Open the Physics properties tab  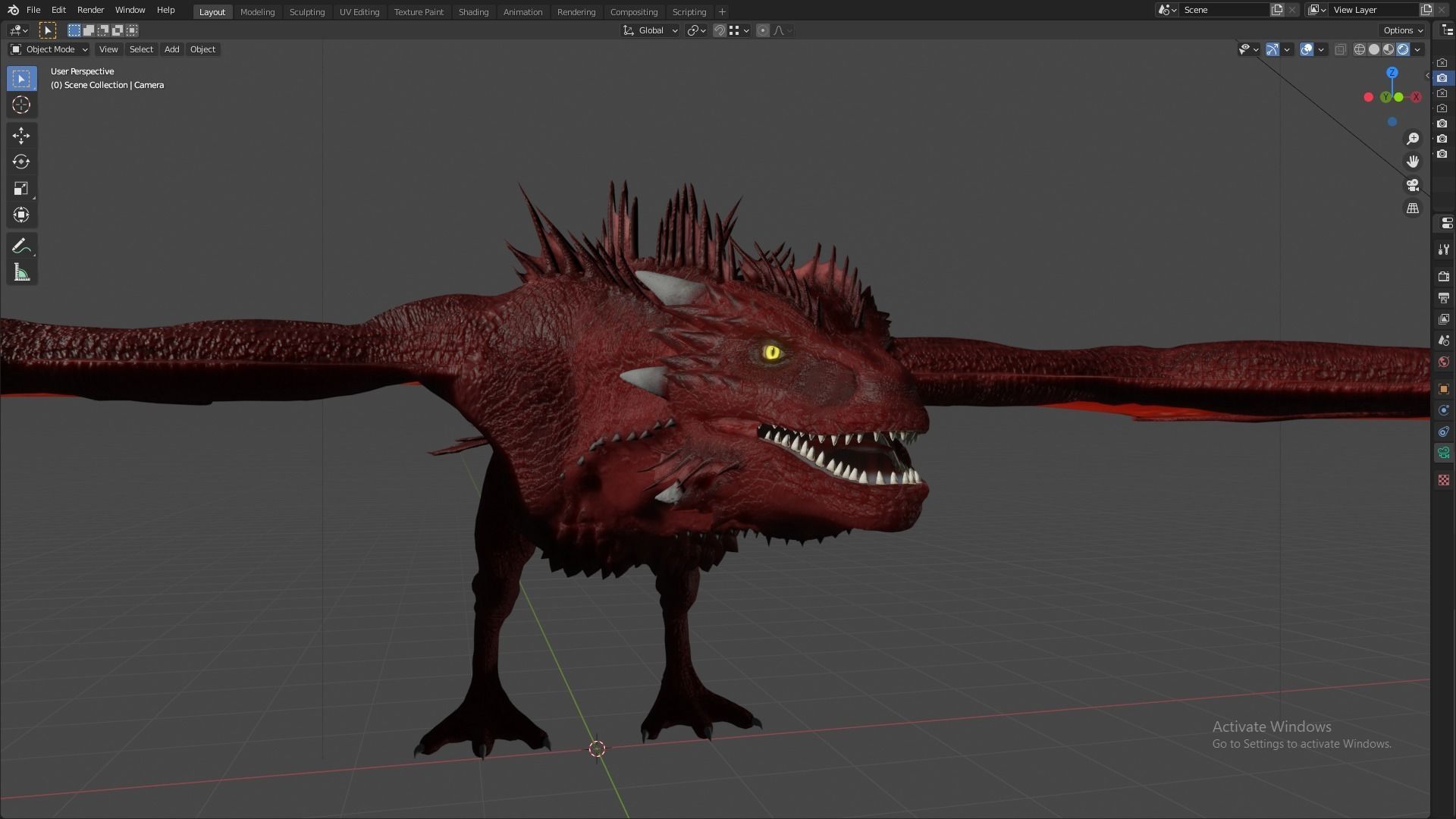1444,410
